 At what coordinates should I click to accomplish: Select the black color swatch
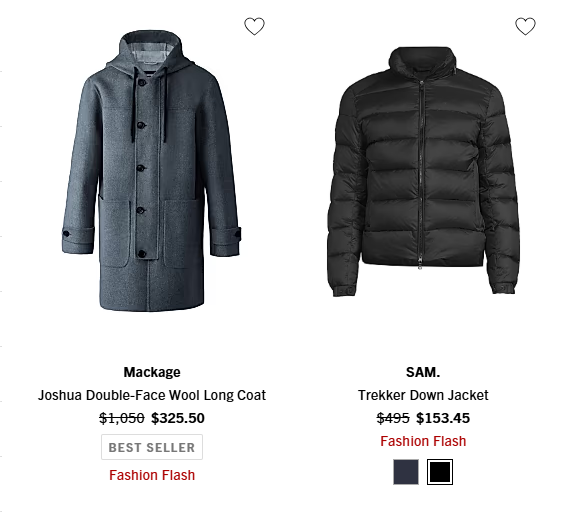(440, 472)
